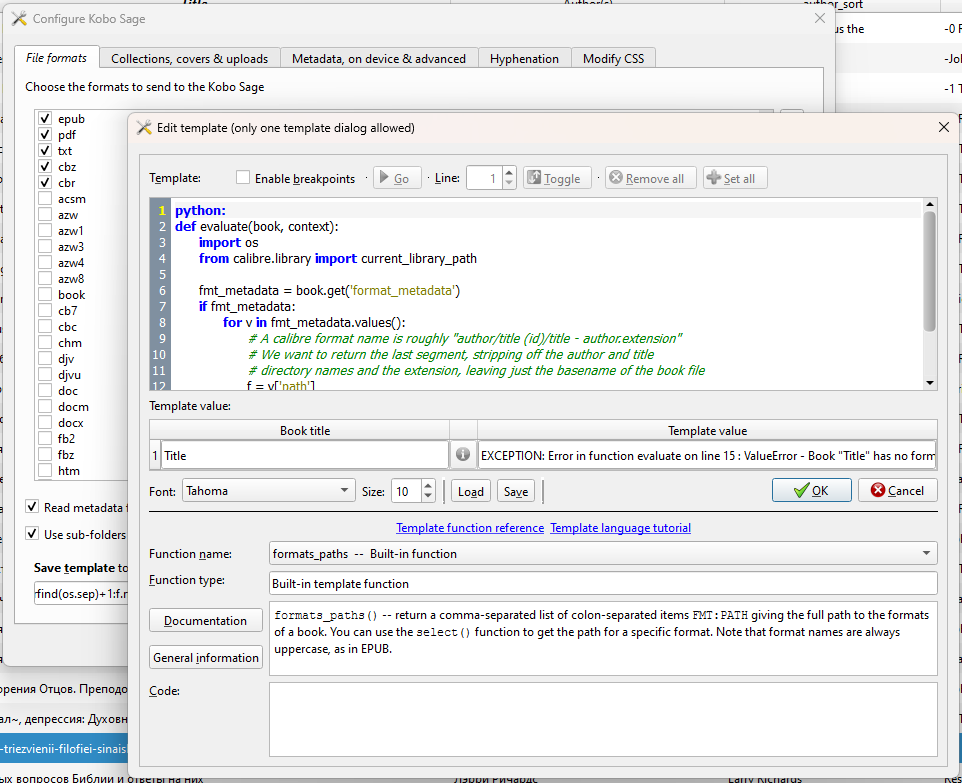Uncheck the cbr format checkbox
The image size is (962, 783).
coord(45,182)
